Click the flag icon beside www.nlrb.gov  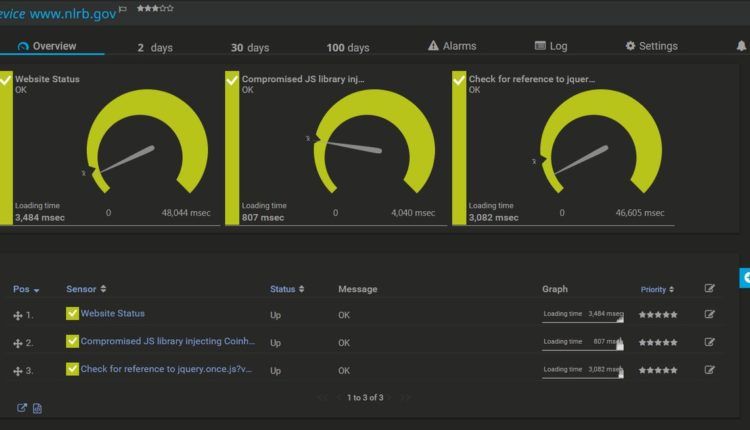tap(123, 8)
